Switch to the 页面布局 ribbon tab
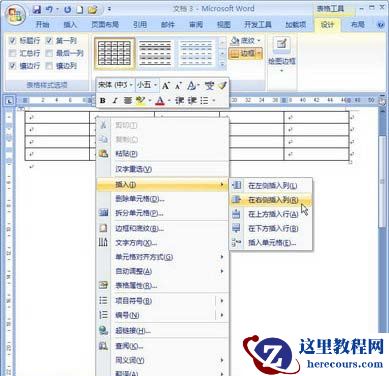This screenshot has width=389, height=376. pos(105,24)
